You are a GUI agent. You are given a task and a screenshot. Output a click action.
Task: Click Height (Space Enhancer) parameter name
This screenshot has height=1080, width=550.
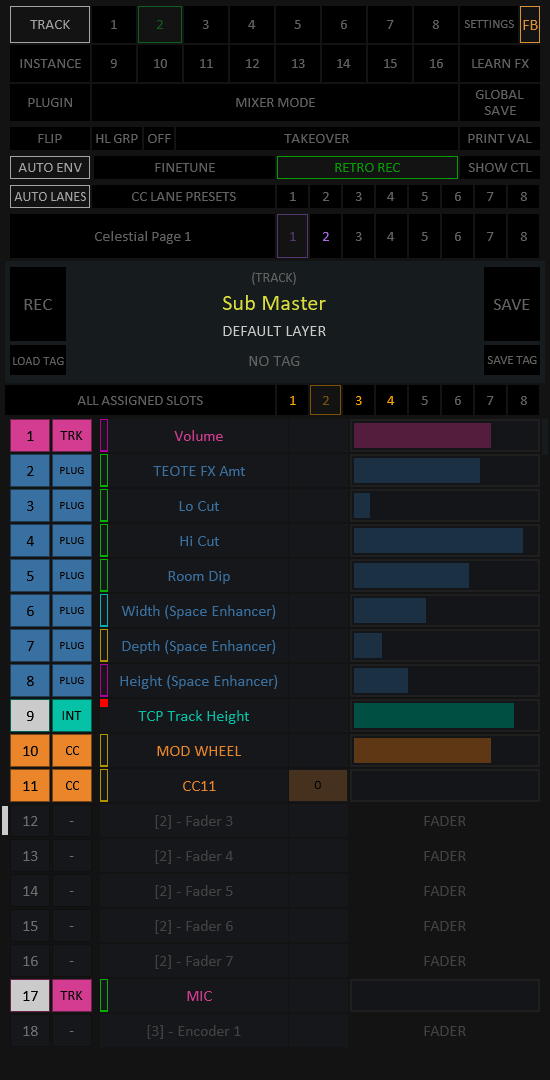point(199,681)
